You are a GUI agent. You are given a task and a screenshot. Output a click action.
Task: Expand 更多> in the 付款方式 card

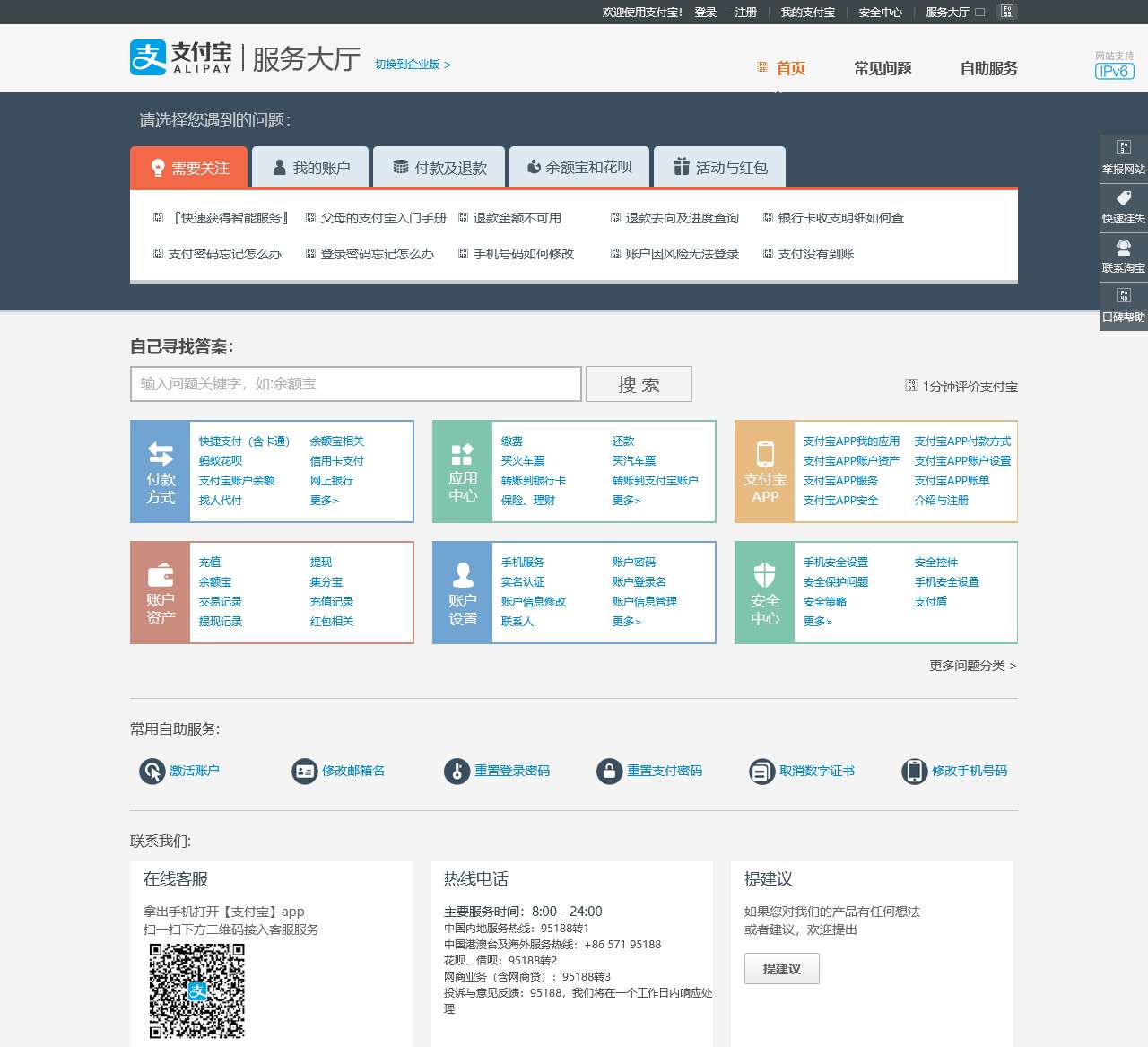coord(325,501)
